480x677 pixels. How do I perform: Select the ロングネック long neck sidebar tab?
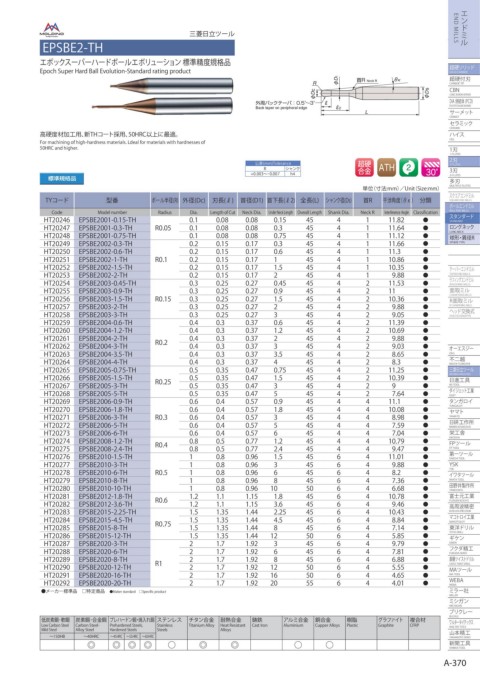coord(464,228)
